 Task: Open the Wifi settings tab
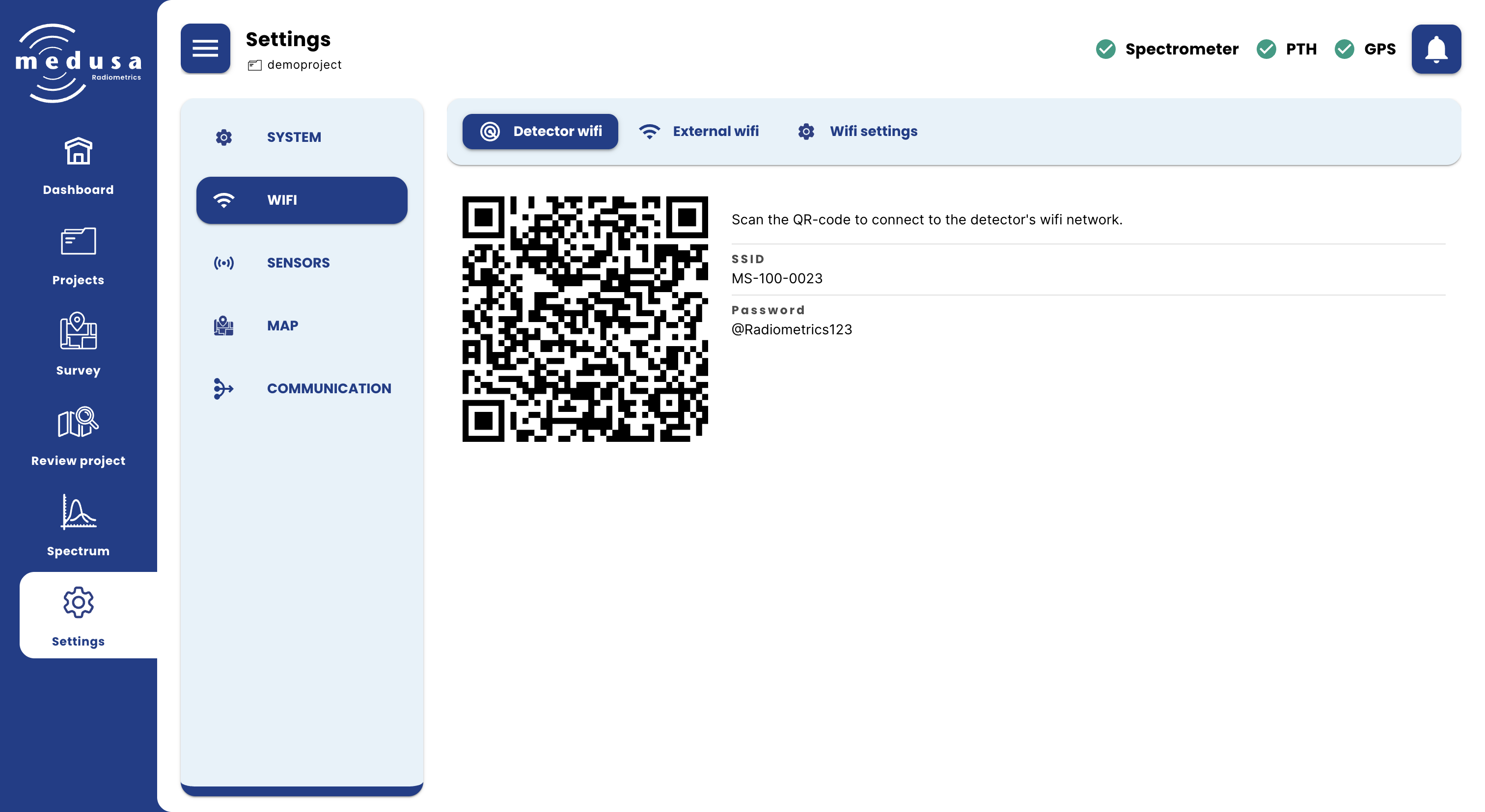(x=857, y=132)
